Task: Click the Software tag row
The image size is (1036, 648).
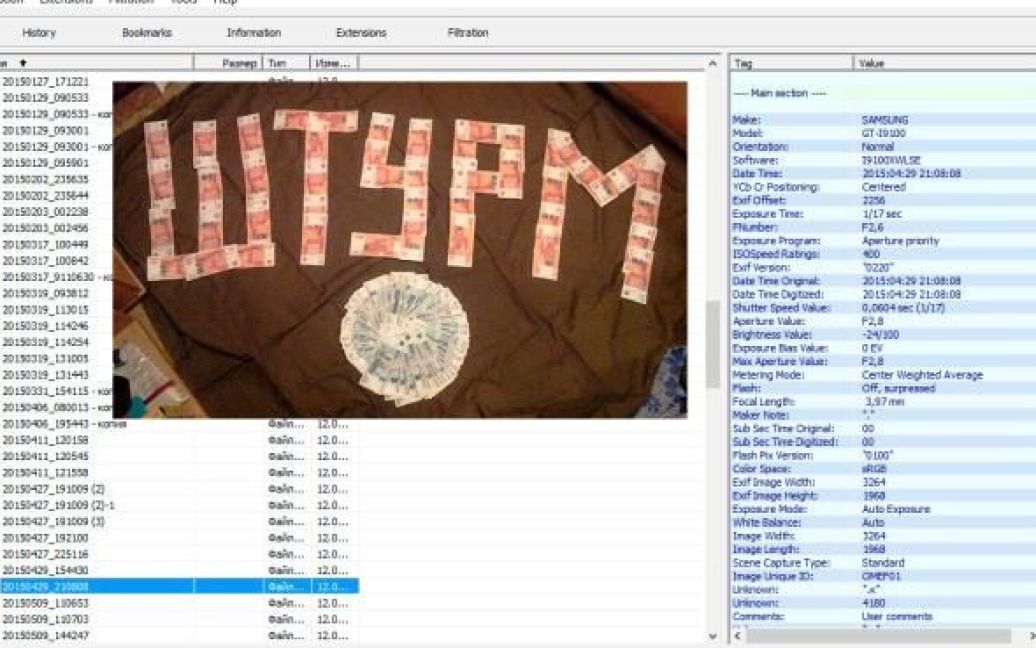Action: click(883, 161)
